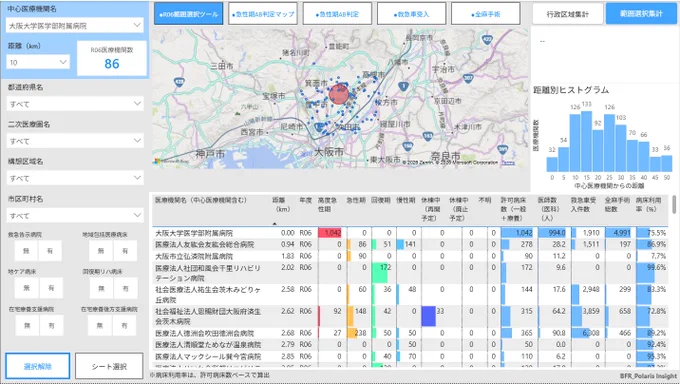Select row 茨木みどりヶ丘病院

[410, 295]
